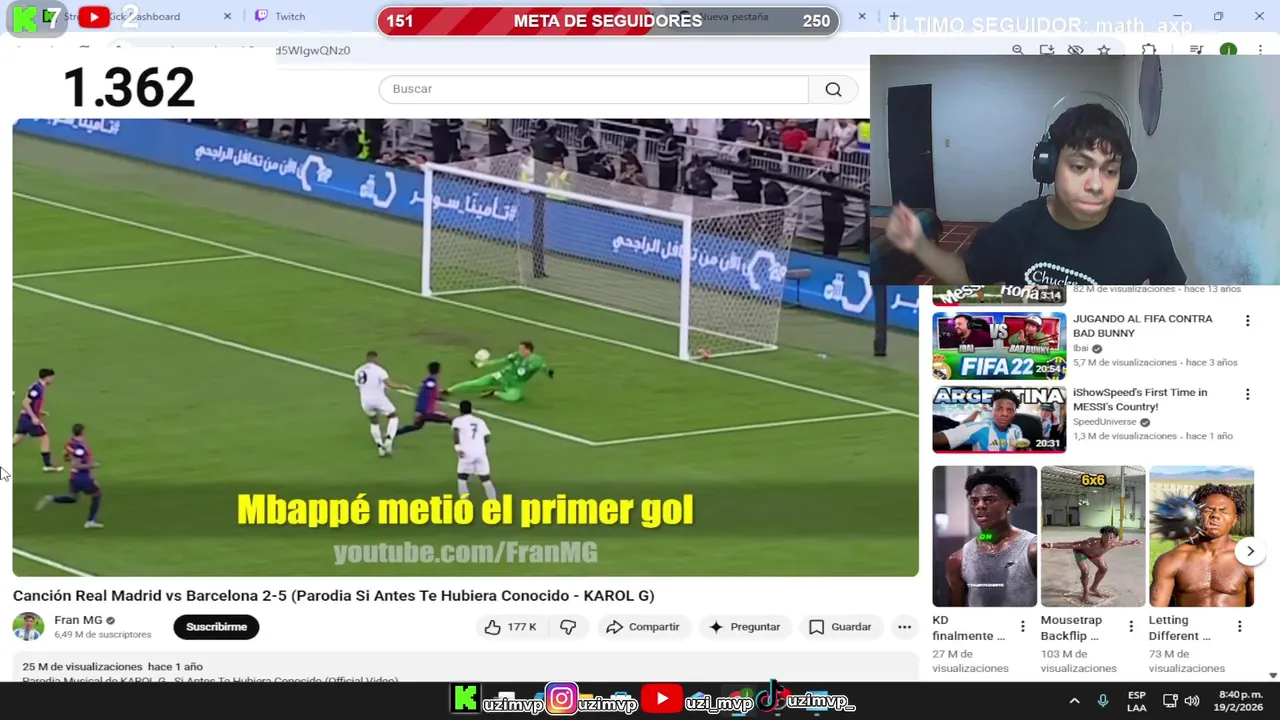The height and width of the screenshot is (720, 1280).
Task: Switch to the Twitch browser tab
Action: click(x=290, y=16)
